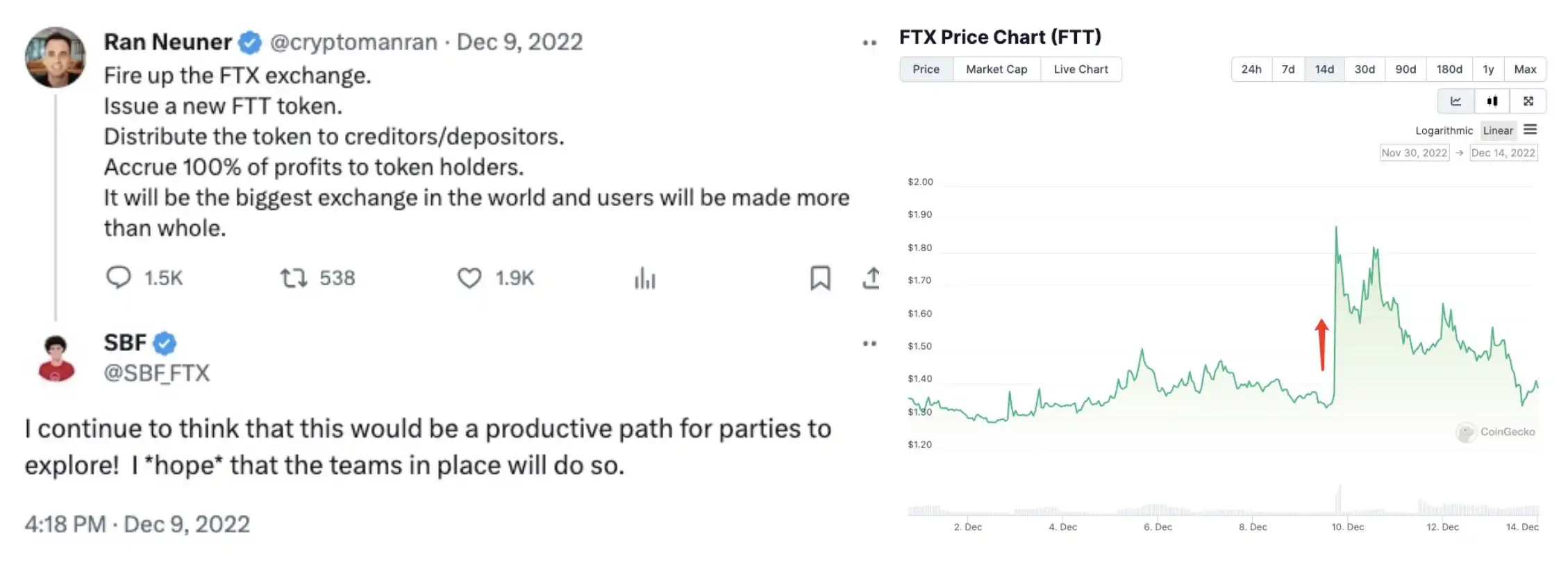Open the chart hamburger export menu
Image resolution: width=1568 pixels, height=569 pixels.
click(x=1531, y=130)
